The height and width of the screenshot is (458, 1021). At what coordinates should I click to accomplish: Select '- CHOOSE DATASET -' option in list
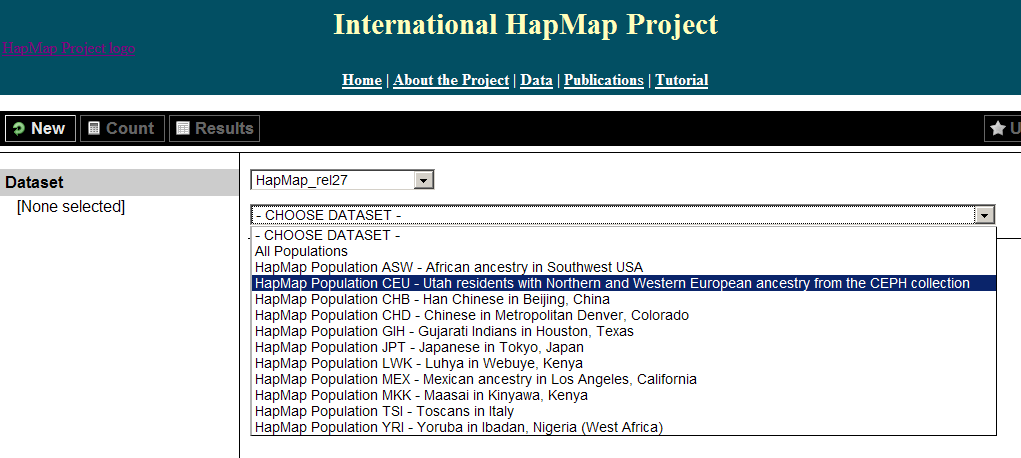pos(623,235)
